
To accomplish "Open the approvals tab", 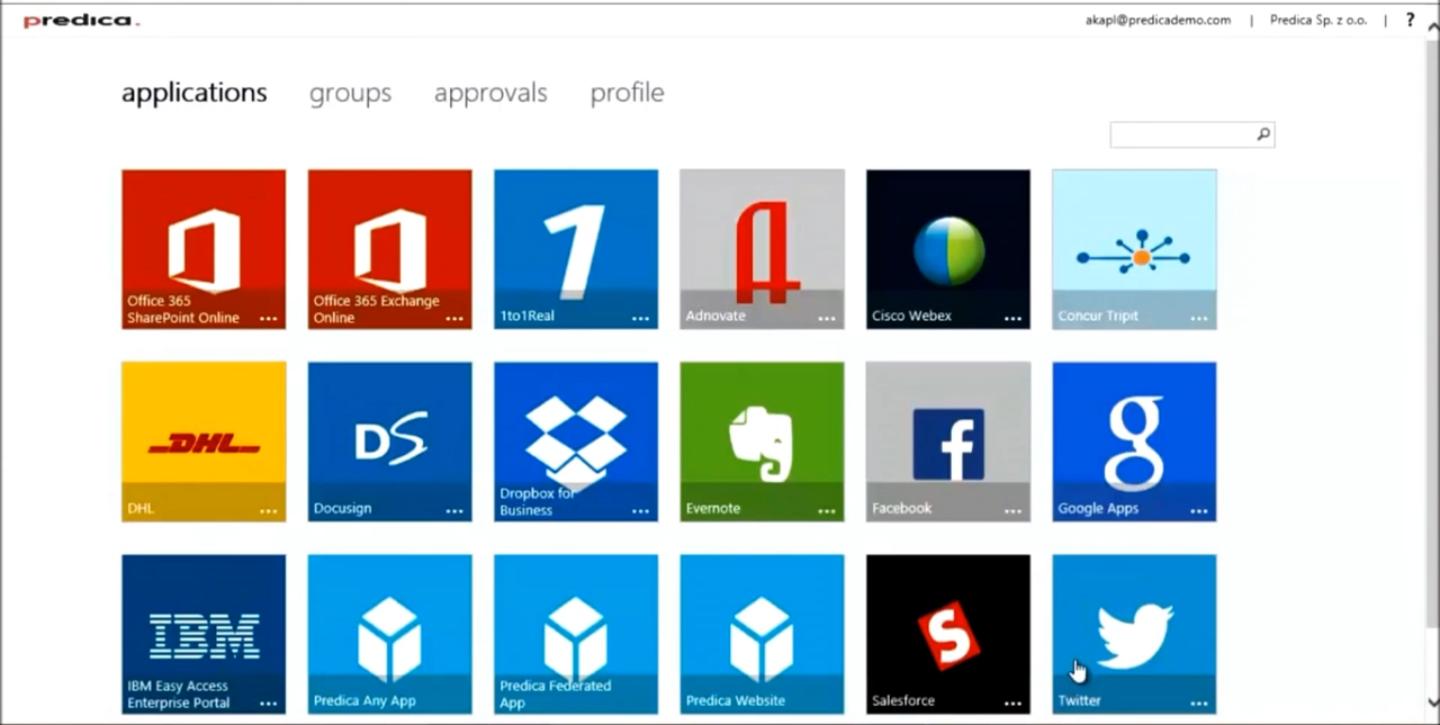I will tap(490, 93).
